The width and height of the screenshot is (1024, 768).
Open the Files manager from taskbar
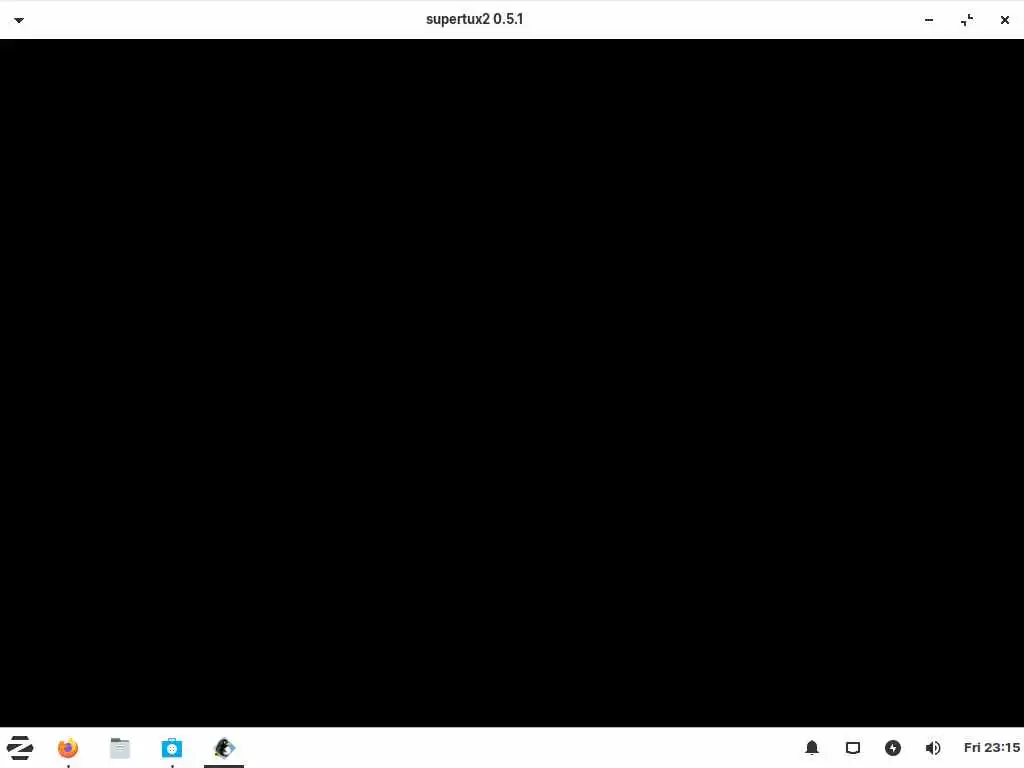(120, 748)
